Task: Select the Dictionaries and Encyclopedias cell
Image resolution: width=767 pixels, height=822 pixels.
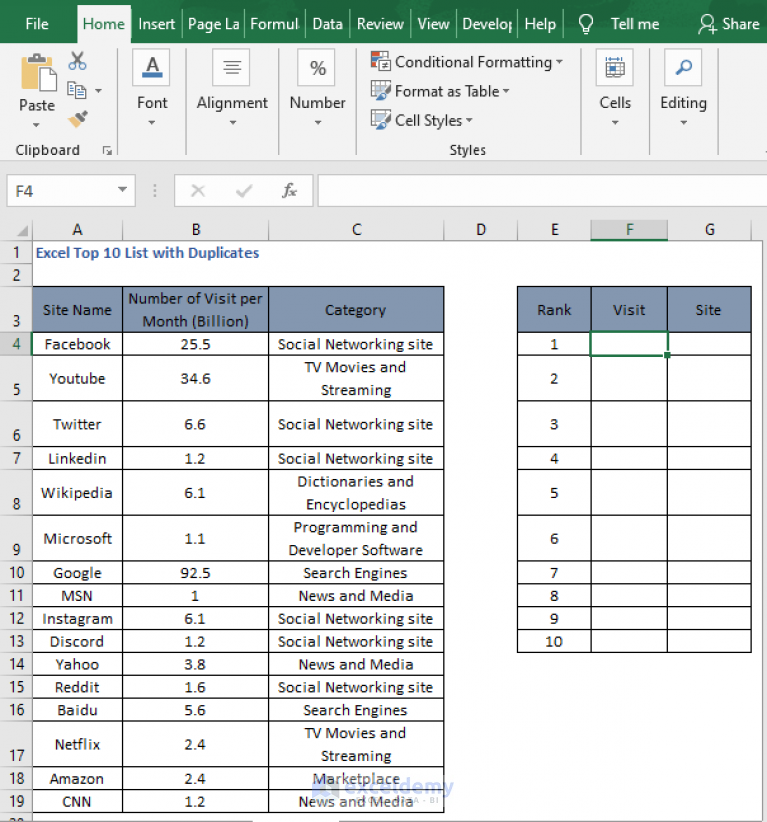Action: click(356, 493)
